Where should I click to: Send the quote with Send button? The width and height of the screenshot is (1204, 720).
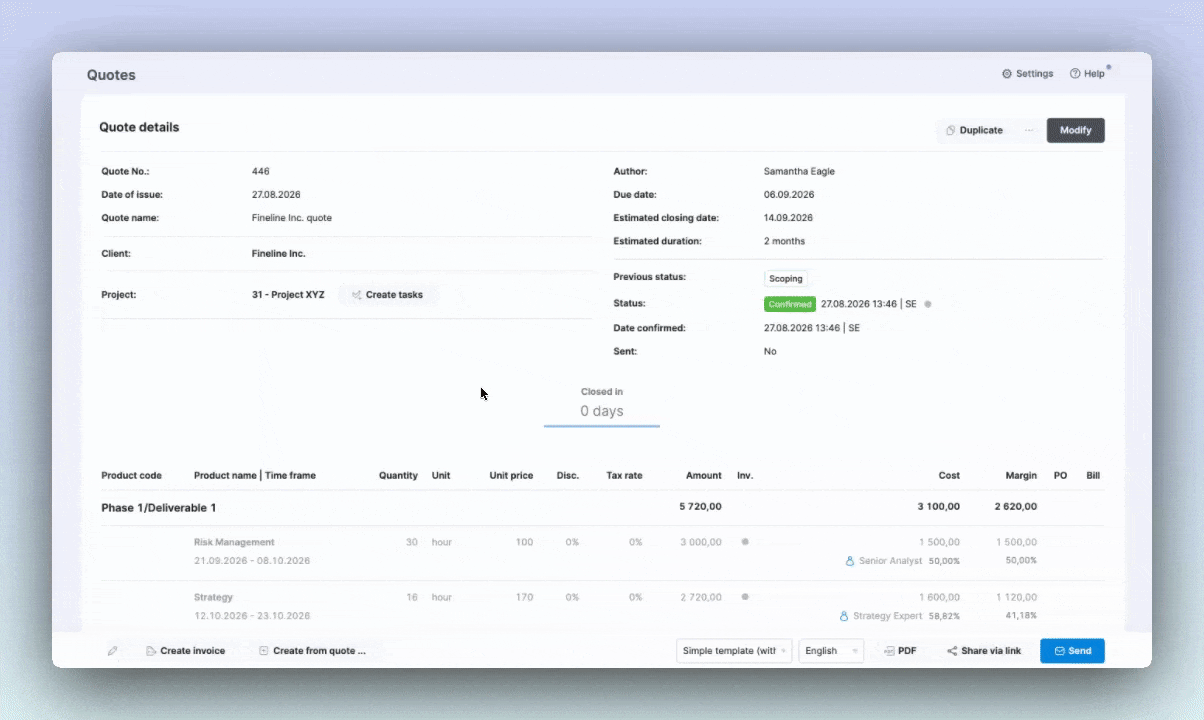point(1072,651)
